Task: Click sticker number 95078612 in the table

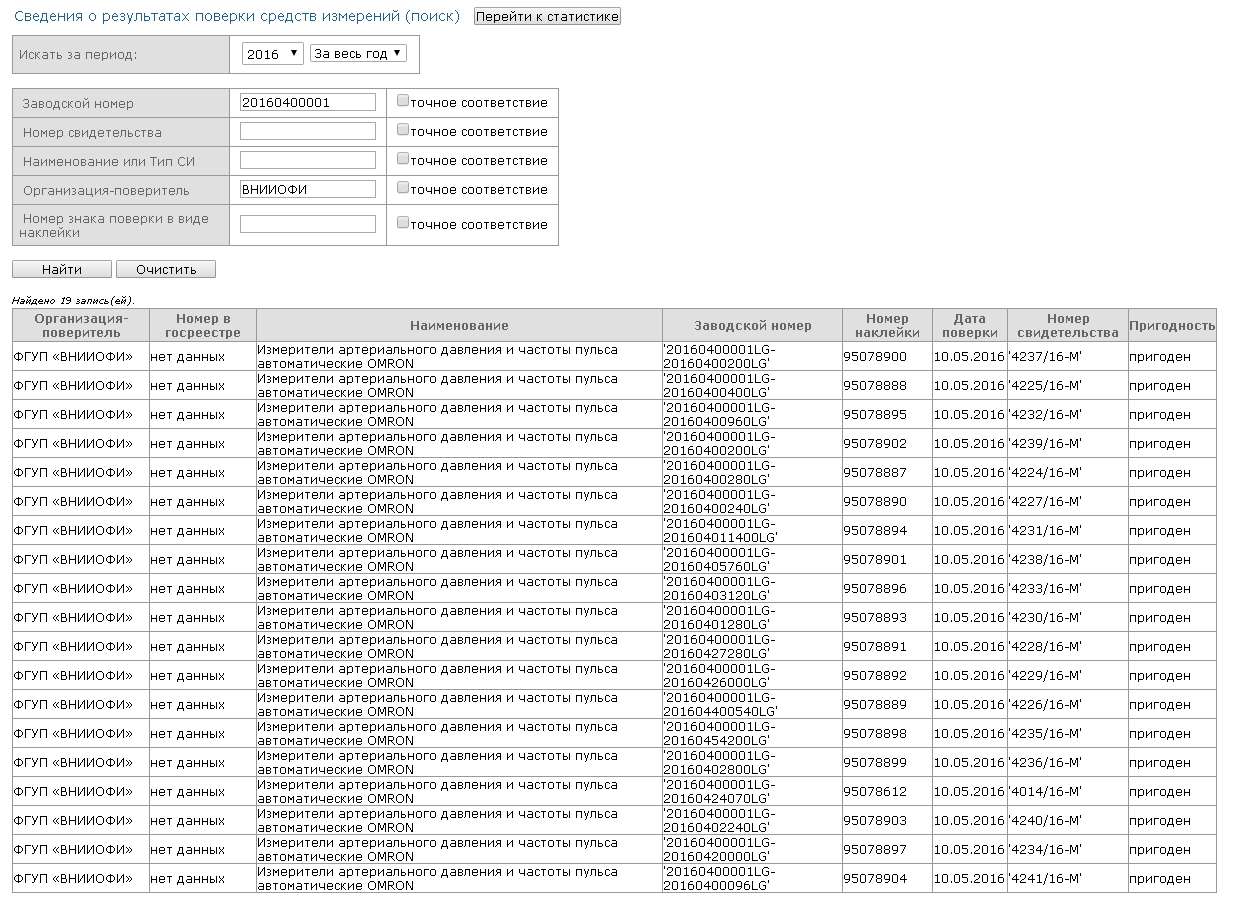Action: (875, 792)
